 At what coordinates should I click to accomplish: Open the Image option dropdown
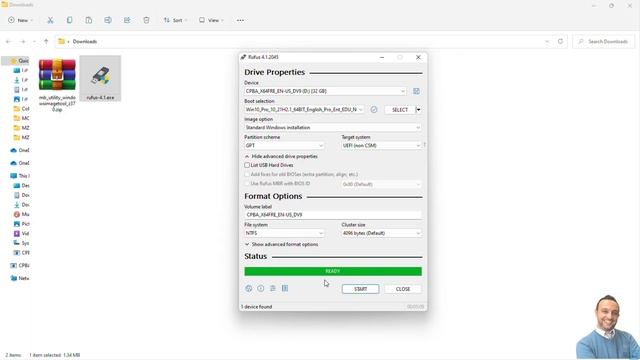[x=333, y=127]
